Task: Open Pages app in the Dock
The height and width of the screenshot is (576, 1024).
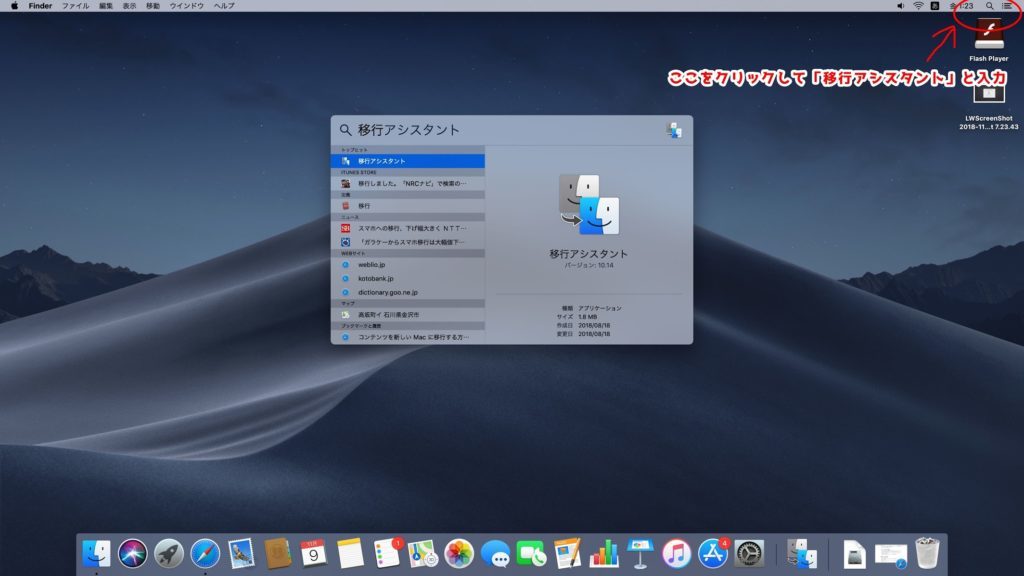Action: tap(568, 554)
